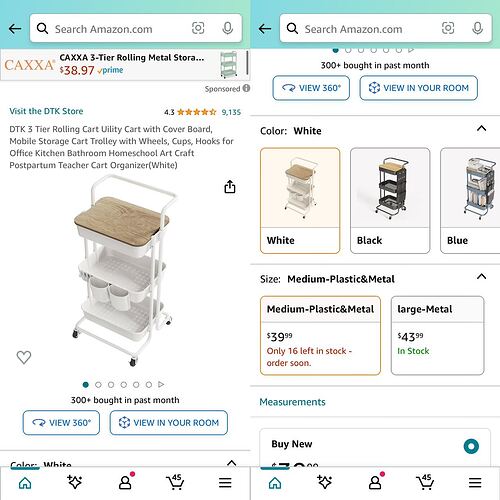Viewport: 500px width, 500px height.
Task: Select the large-Metal size option
Action: pos(437,335)
